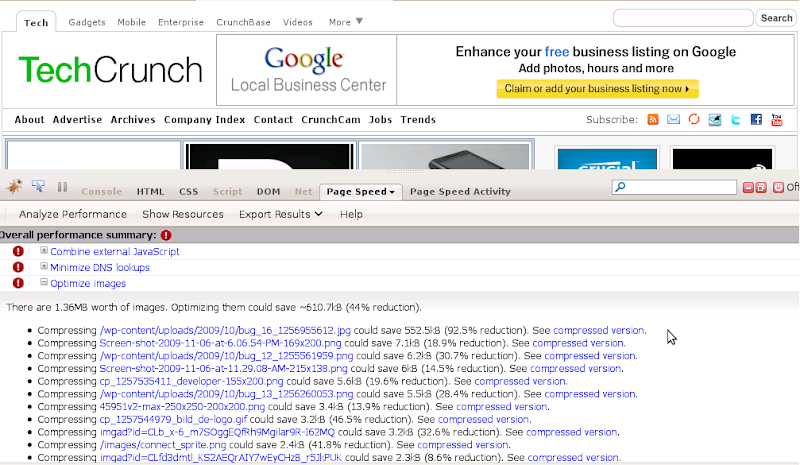Open the About page link
Image resolution: width=800 pixels, height=465 pixels.
29,119
